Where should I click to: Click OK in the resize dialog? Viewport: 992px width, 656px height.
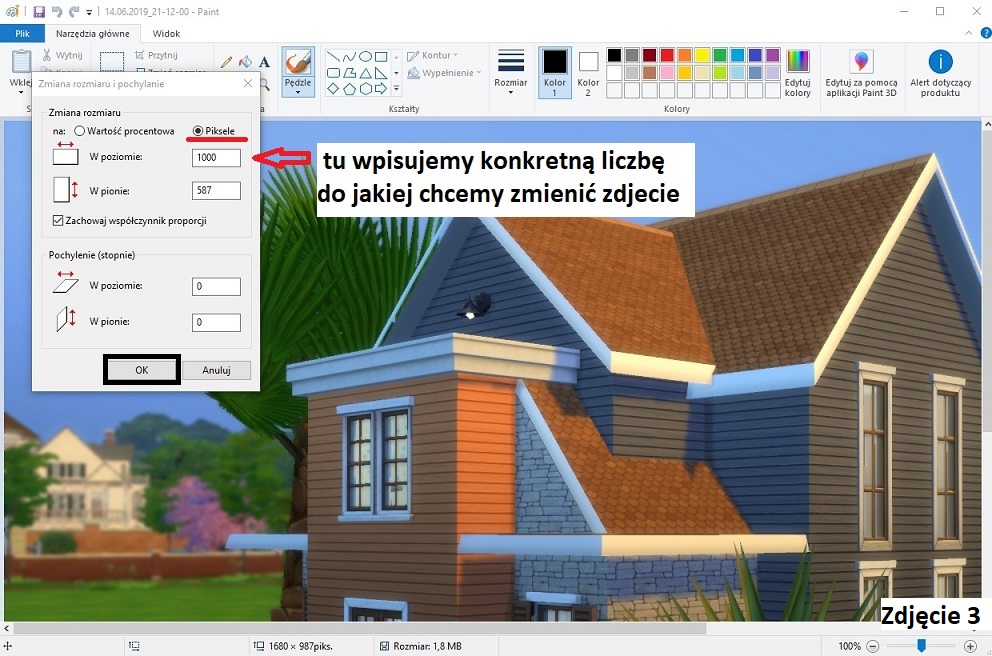[x=142, y=370]
